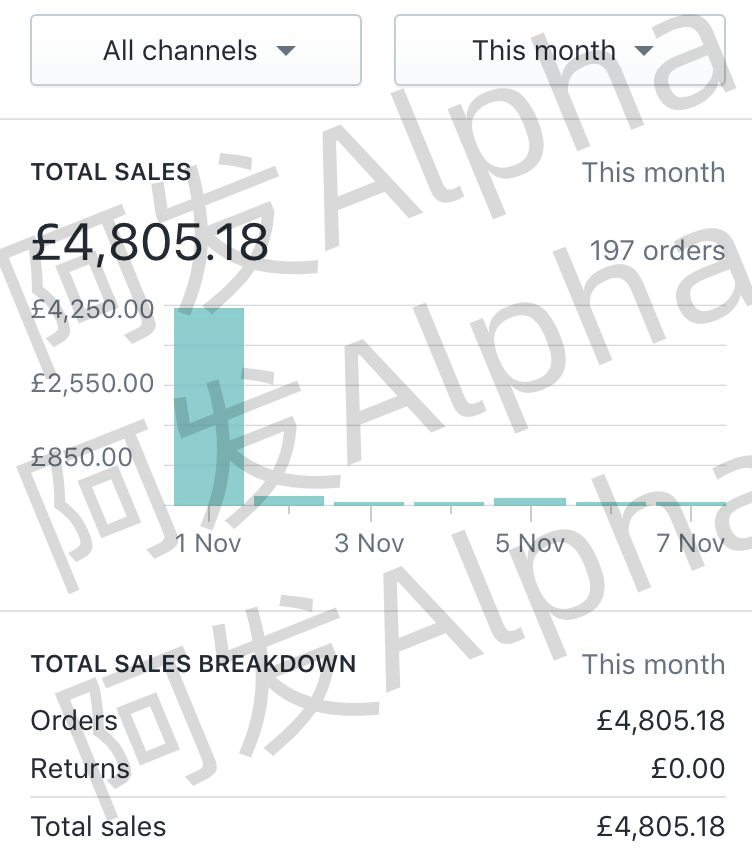Select the 1 Nov sales bar
Screen dimensions: 752x866
(x=209, y=406)
